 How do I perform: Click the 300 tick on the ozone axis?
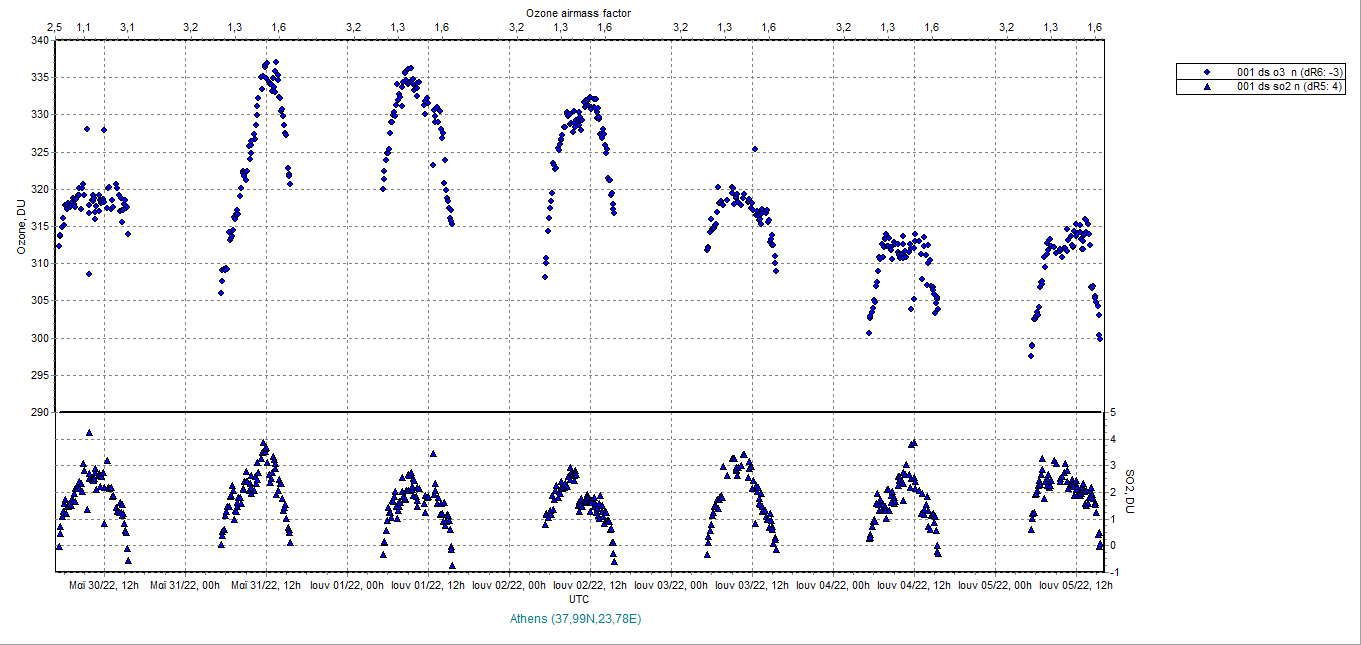coord(40,338)
